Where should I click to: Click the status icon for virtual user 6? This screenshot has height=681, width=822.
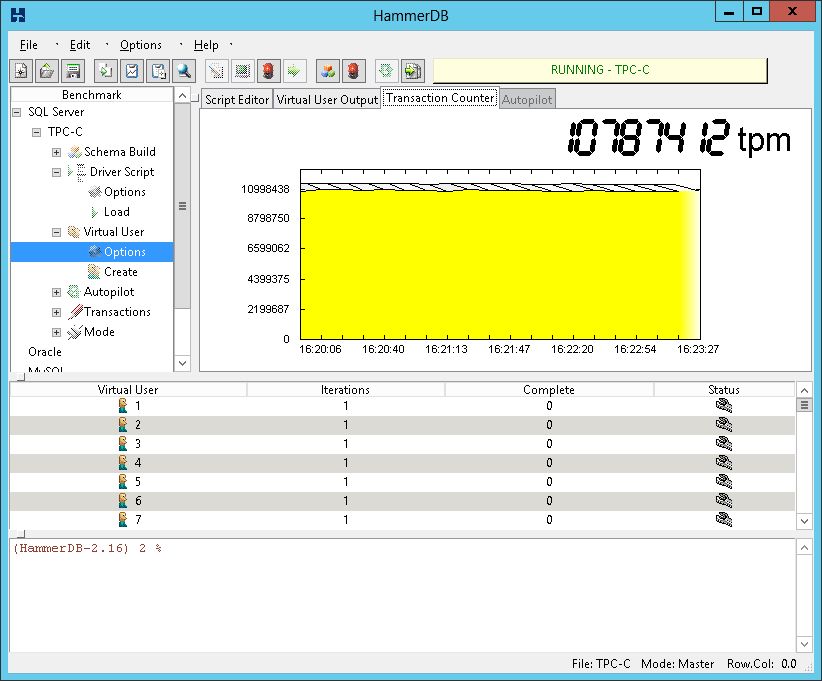pyautogui.click(x=724, y=501)
